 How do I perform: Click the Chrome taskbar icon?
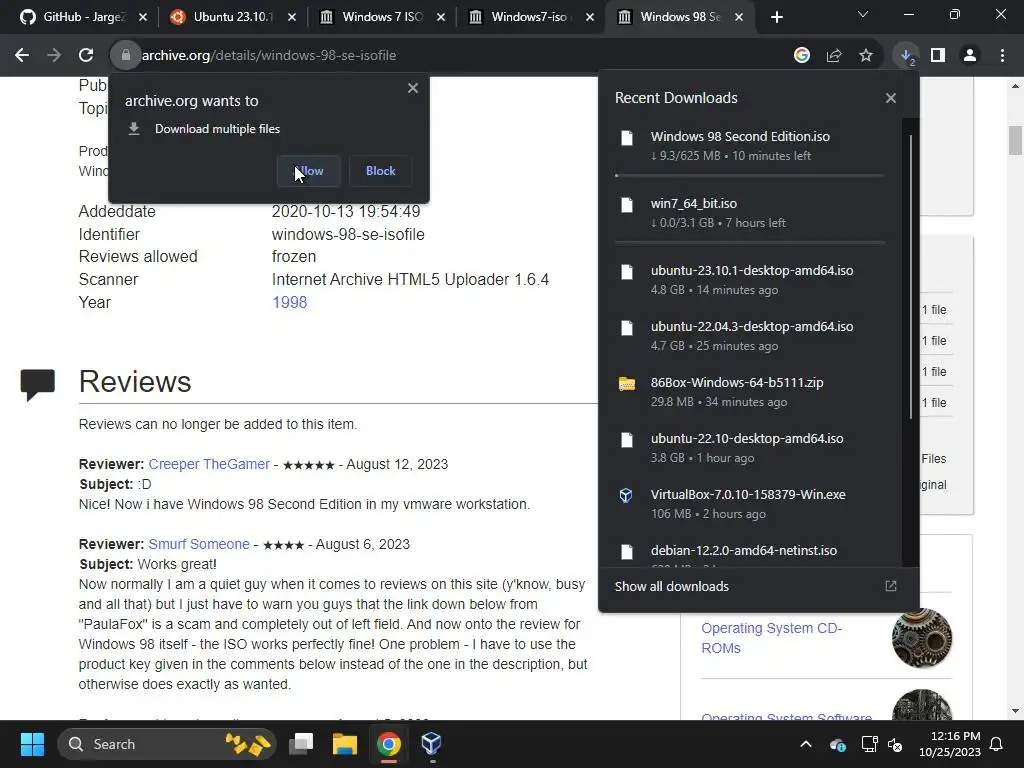(x=389, y=744)
